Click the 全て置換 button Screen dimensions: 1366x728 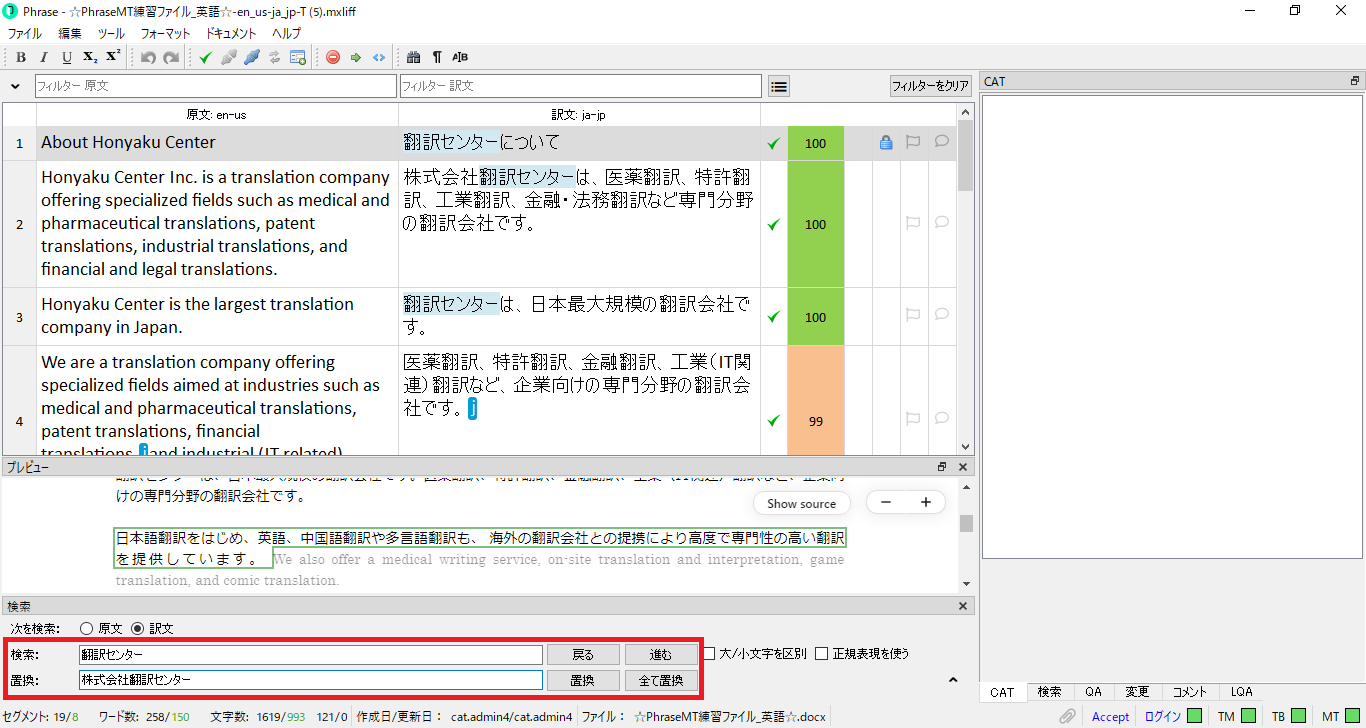pos(661,680)
